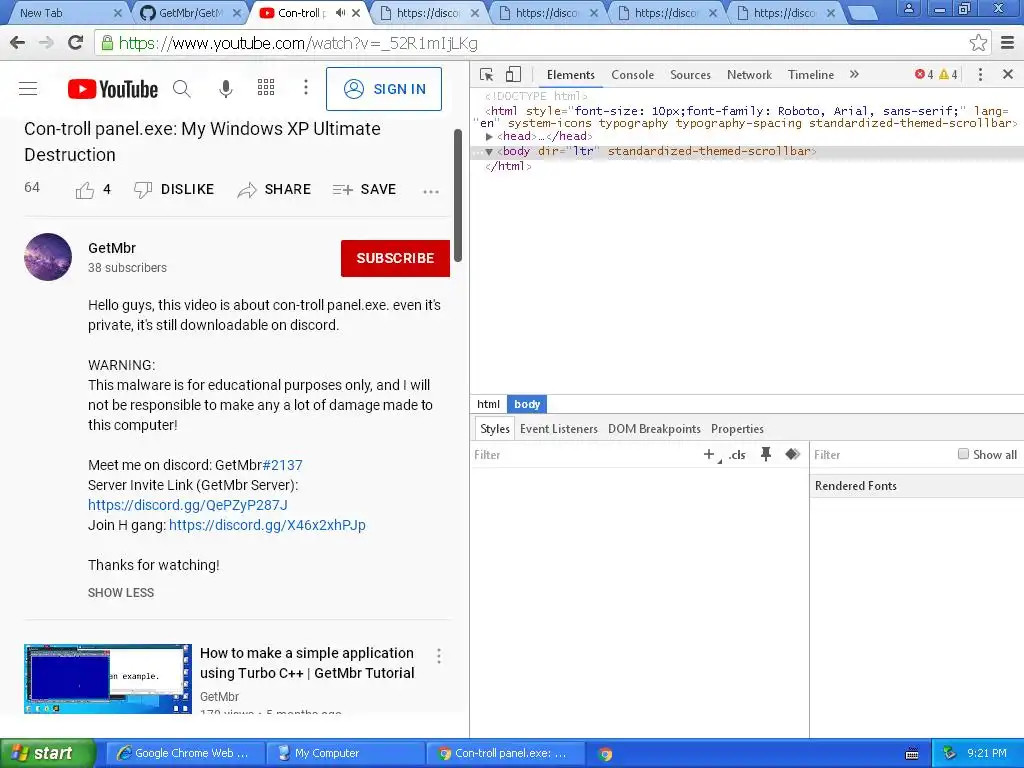Viewport: 1024px width, 768px height.
Task: Open the Turbo C++ tutorial thumbnail
Action: tap(108, 679)
